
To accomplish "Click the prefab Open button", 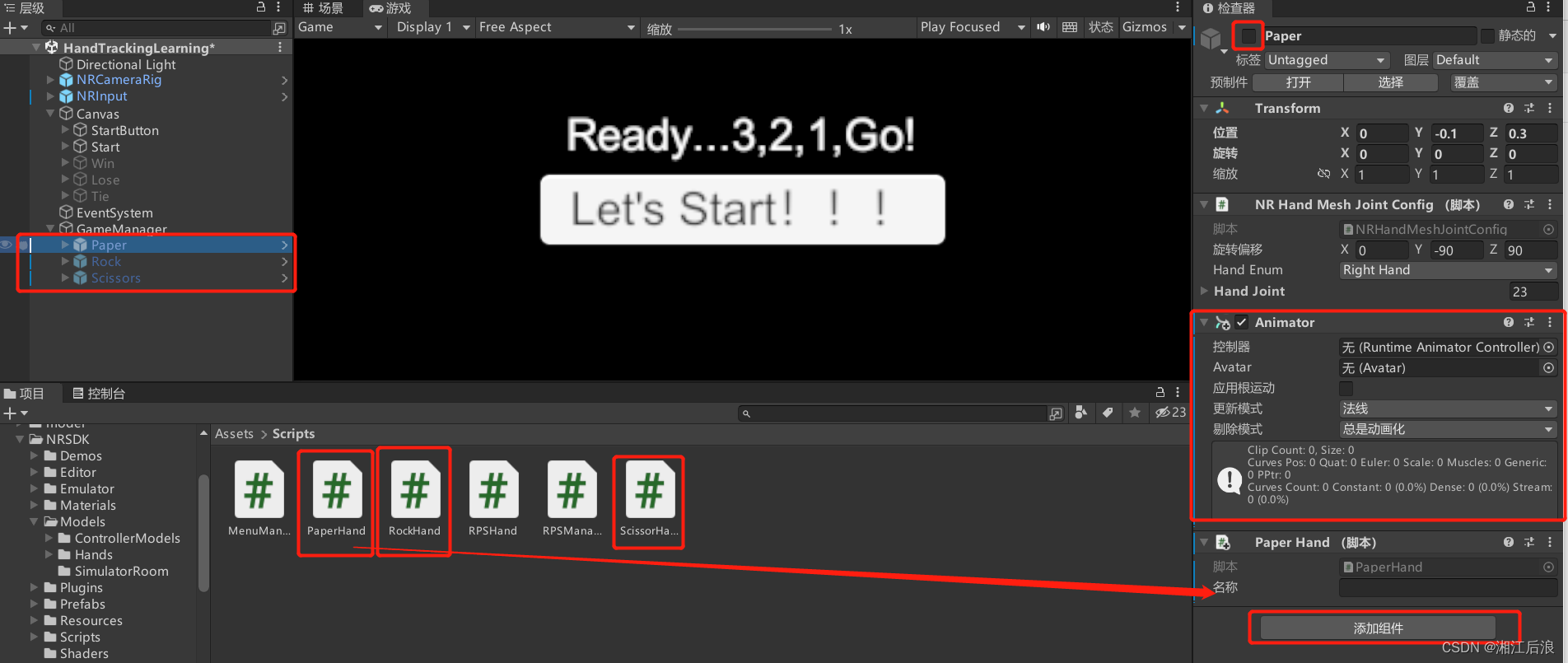I will pos(1298,82).
